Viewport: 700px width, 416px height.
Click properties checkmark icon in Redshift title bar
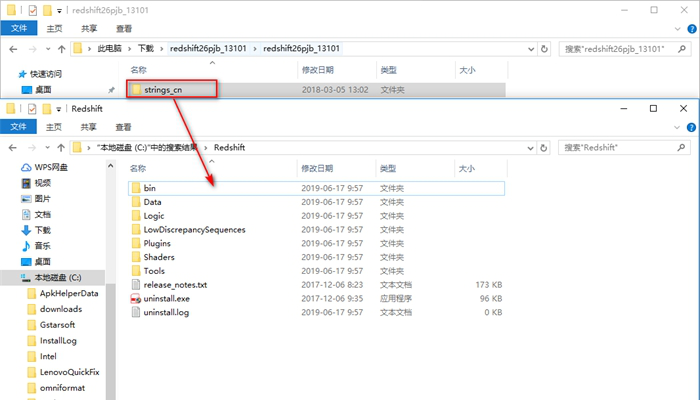click(x=32, y=109)
